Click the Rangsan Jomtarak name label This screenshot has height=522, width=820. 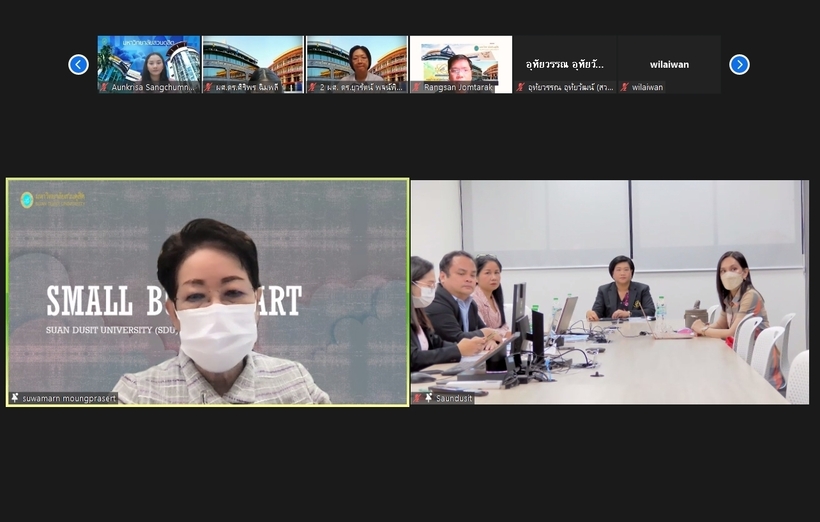(458, 87)
